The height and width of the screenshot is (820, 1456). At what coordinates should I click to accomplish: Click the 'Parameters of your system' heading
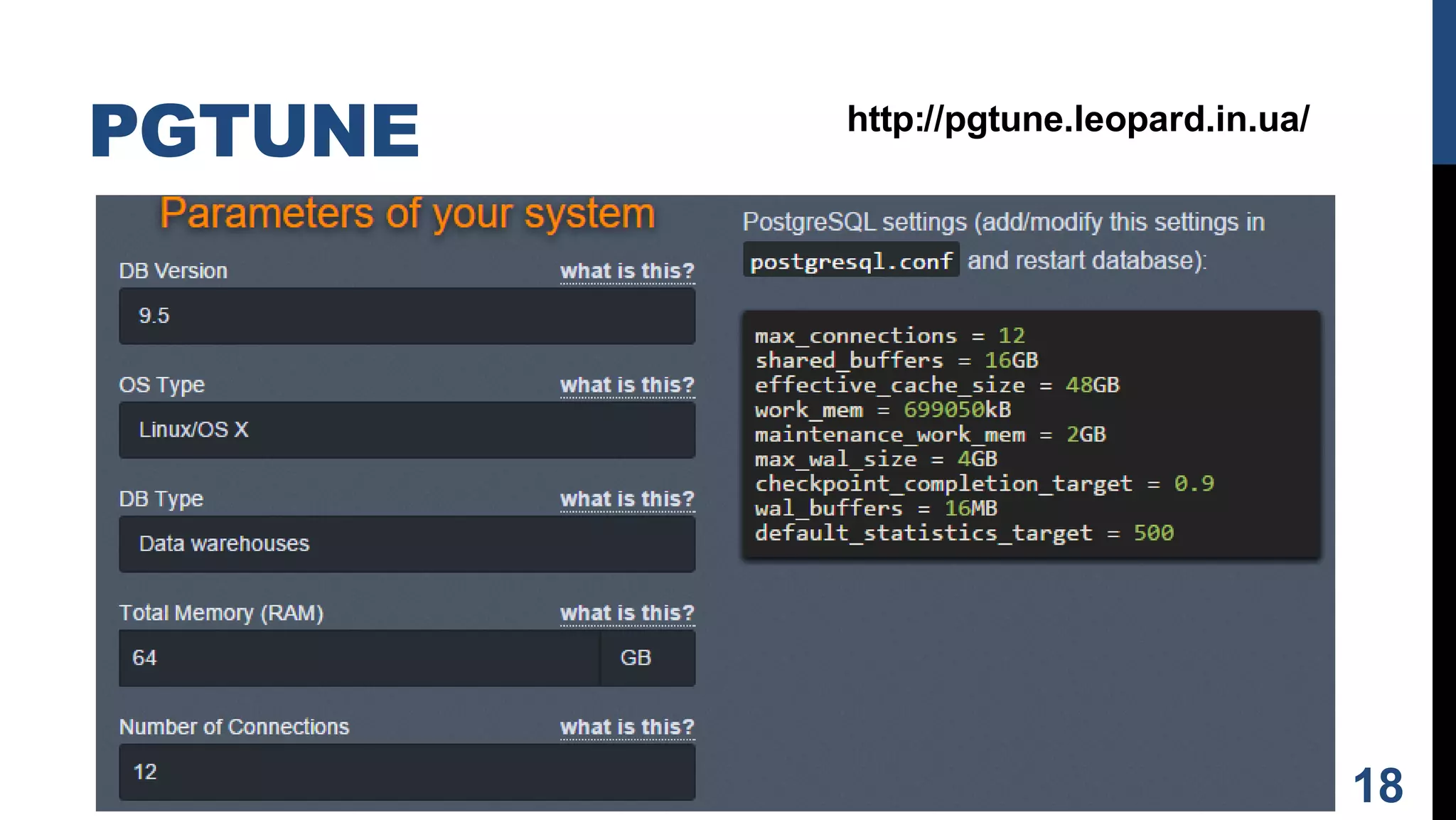407,213
